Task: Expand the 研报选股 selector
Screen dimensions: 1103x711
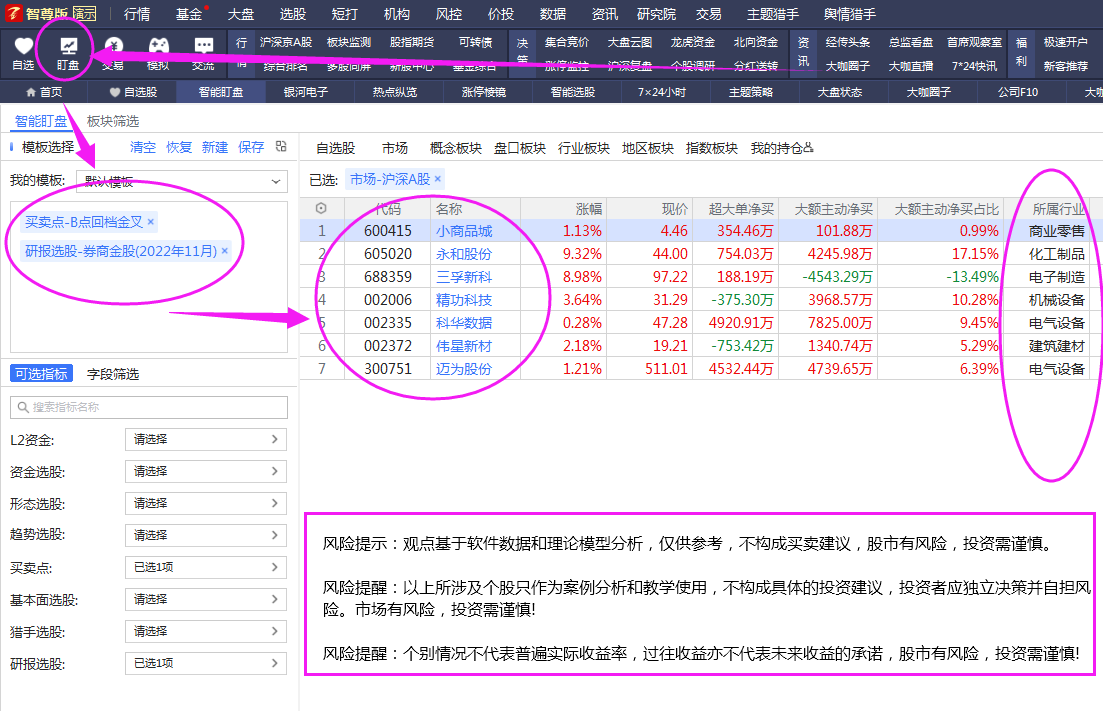Action: (205, 663)
